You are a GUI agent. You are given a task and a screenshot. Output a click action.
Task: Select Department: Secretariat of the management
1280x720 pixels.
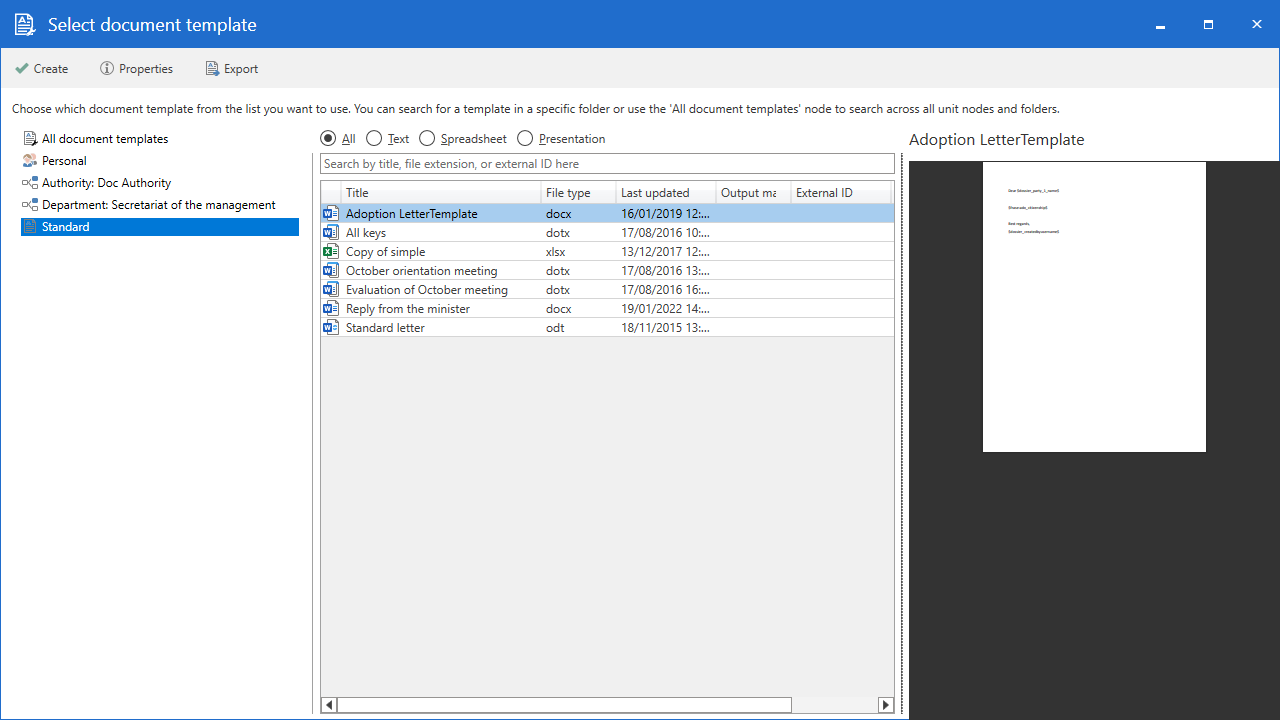point(159,205)
